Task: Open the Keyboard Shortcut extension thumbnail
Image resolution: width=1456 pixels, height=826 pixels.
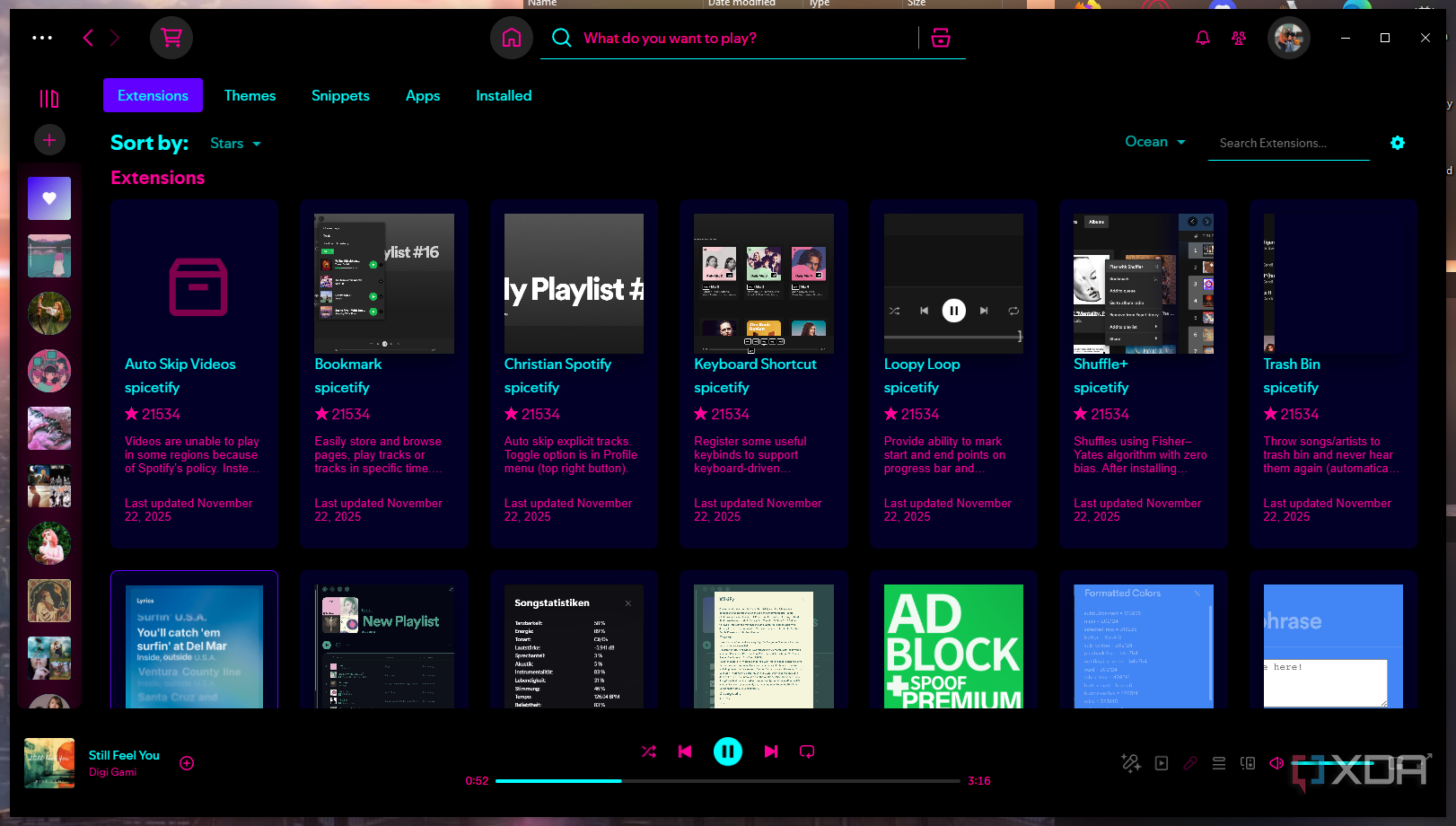Action: click(764, 284)
